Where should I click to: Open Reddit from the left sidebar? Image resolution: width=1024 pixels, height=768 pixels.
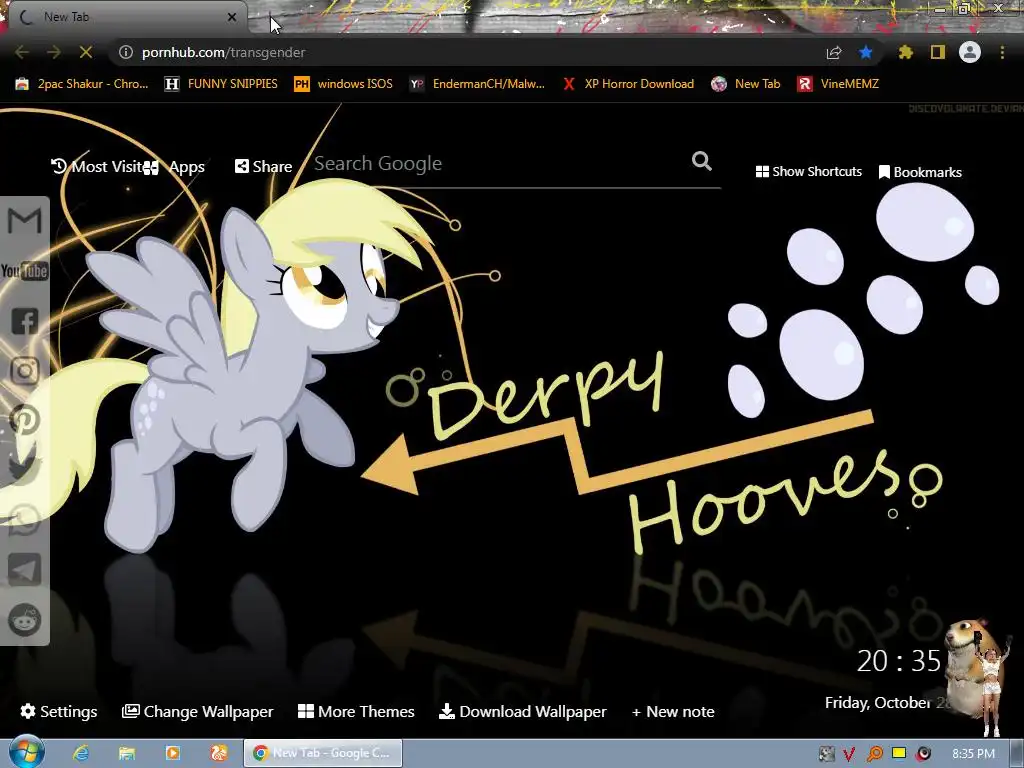(24, 620)
